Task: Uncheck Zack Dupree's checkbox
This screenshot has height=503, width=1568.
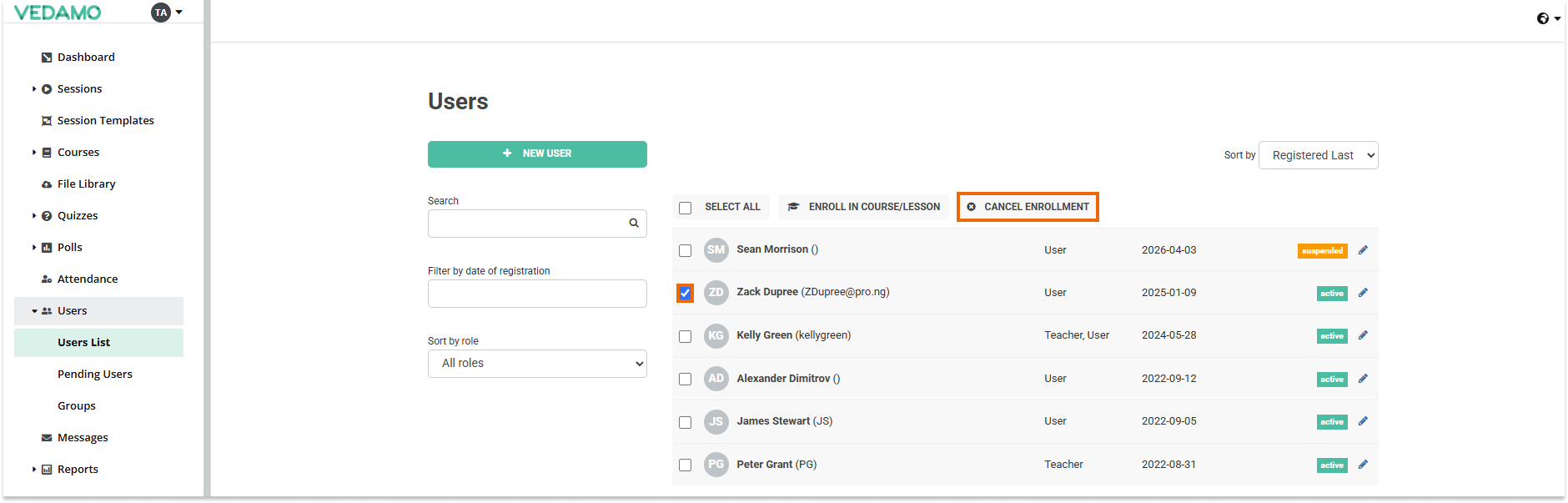Action: 686,294
